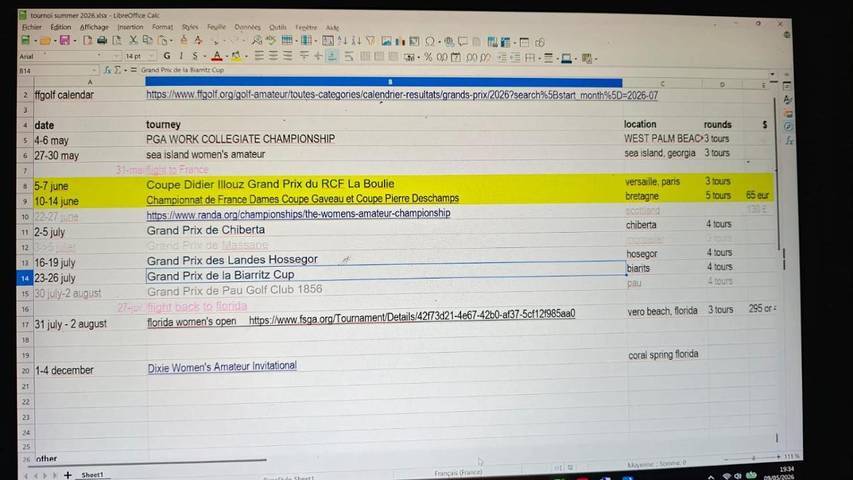Select row header 14
The height and width of the screenshot is (480, 853).
24,278
